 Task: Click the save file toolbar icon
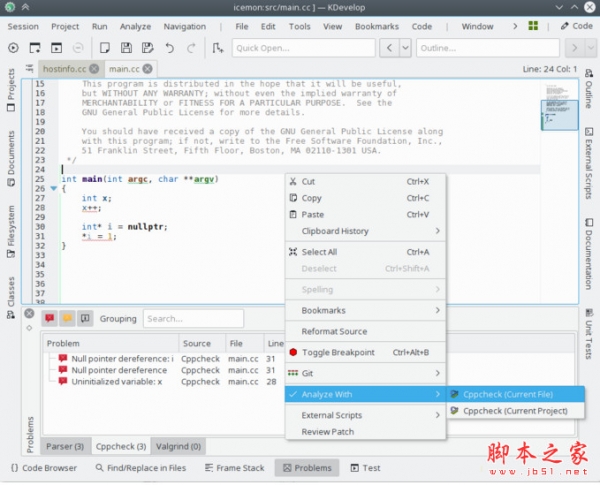(x=127, y=47)
